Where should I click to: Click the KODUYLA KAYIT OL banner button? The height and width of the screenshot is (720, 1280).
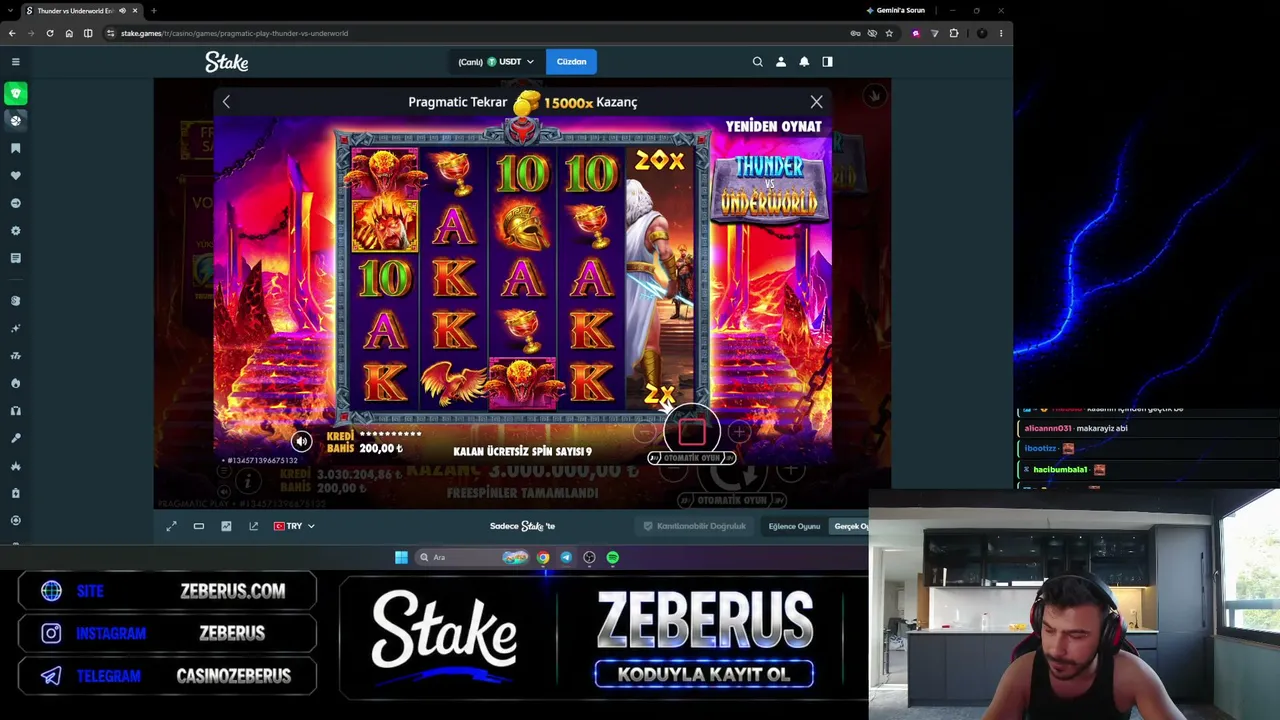click(x=704, y=674)
